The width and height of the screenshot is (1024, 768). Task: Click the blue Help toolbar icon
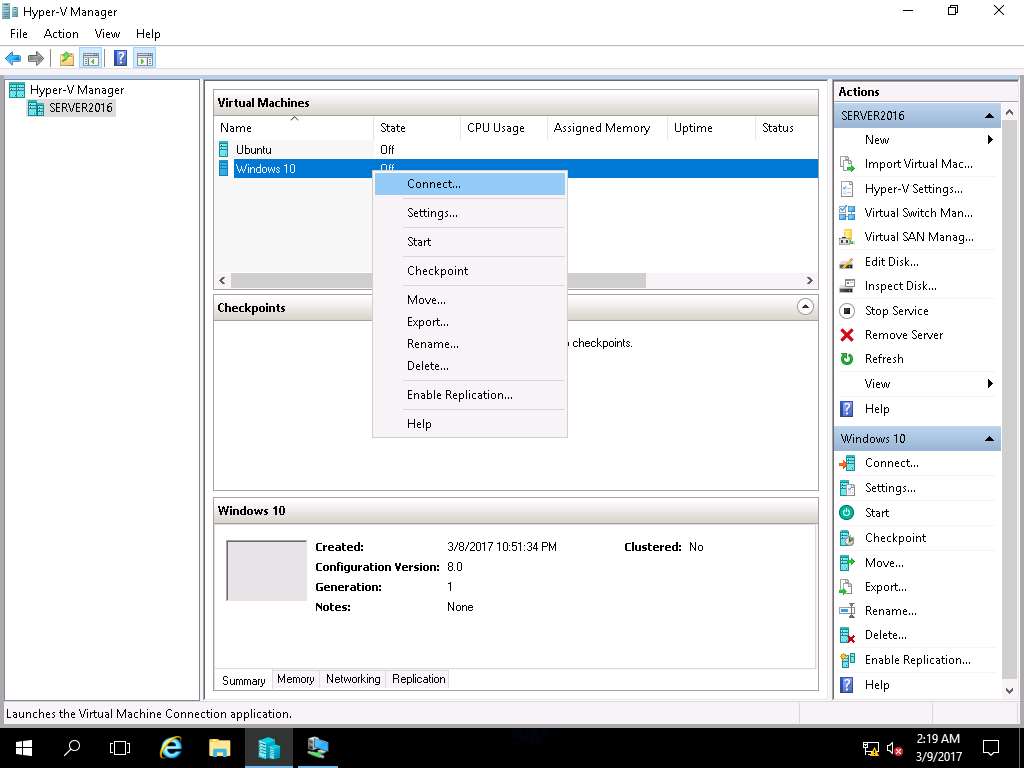coord(120,59)
